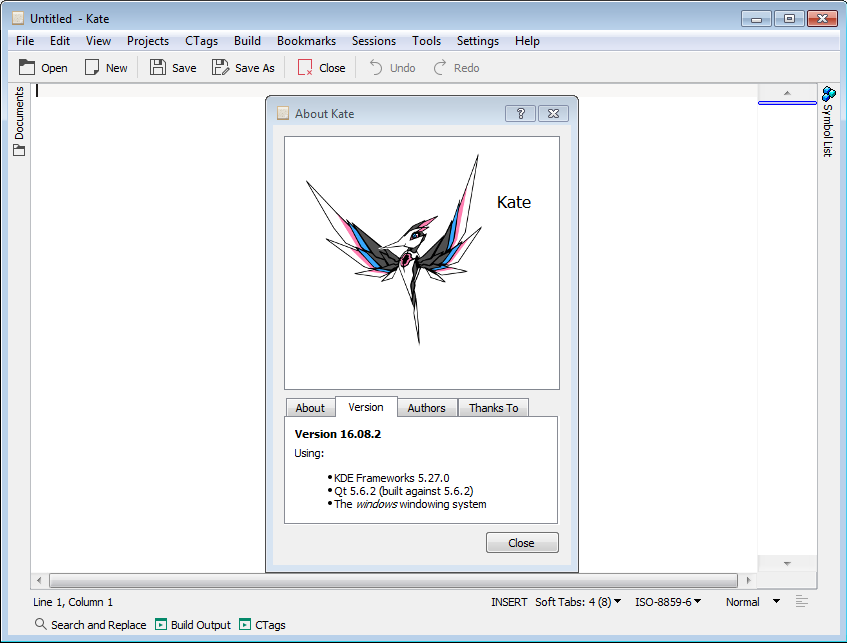Show the Documents side panel
This screenshot has width=847, height=643.
click(x=19, y=122)
